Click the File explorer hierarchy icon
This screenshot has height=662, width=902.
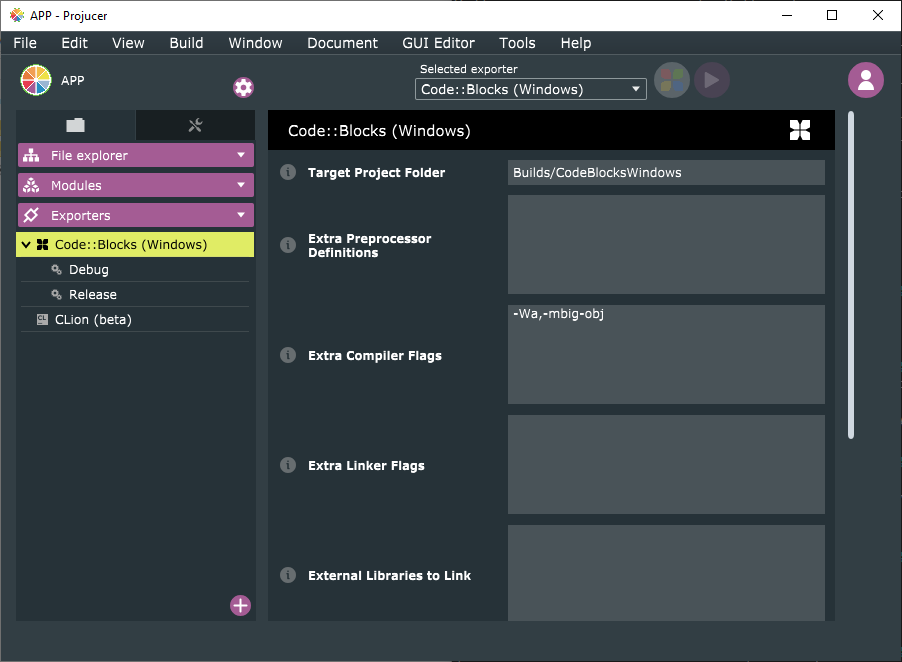(31, 155)
